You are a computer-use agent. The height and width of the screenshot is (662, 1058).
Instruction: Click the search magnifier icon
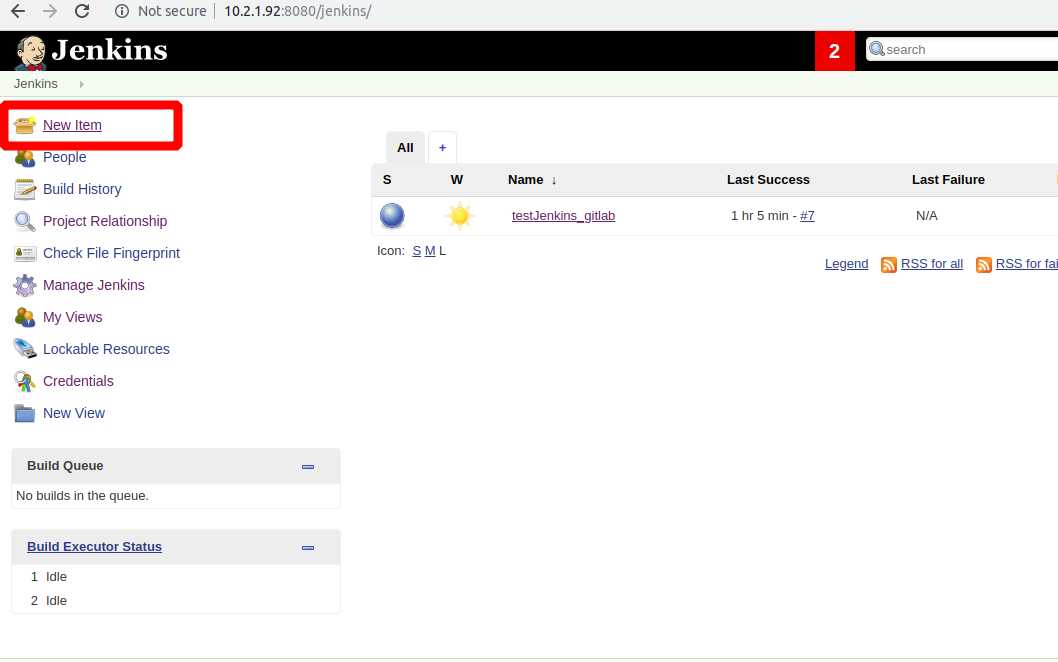coord(876,49)
